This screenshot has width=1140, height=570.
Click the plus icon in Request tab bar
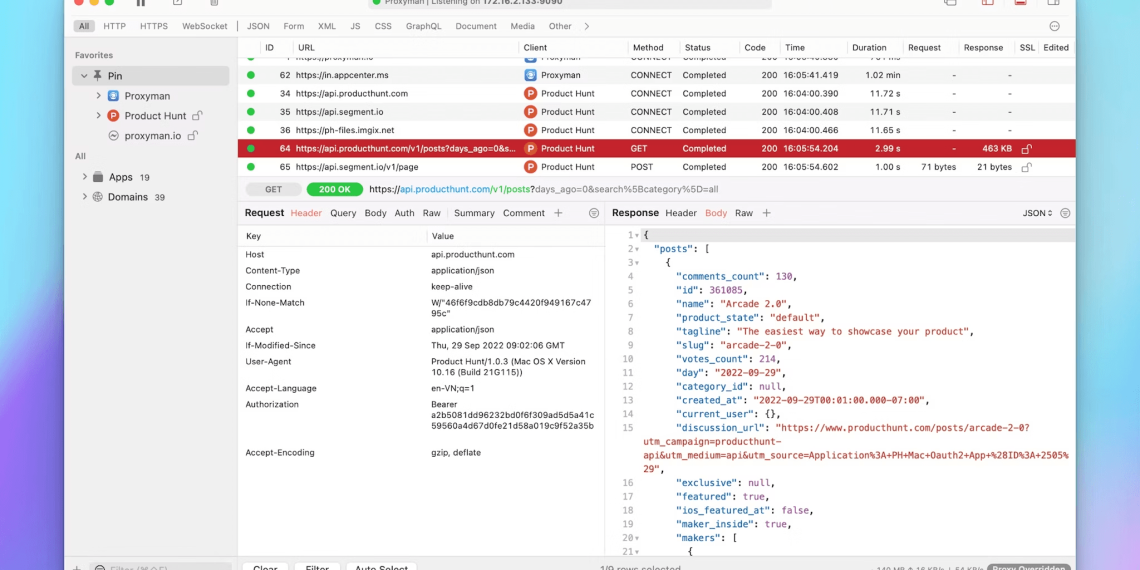point(558,213)
